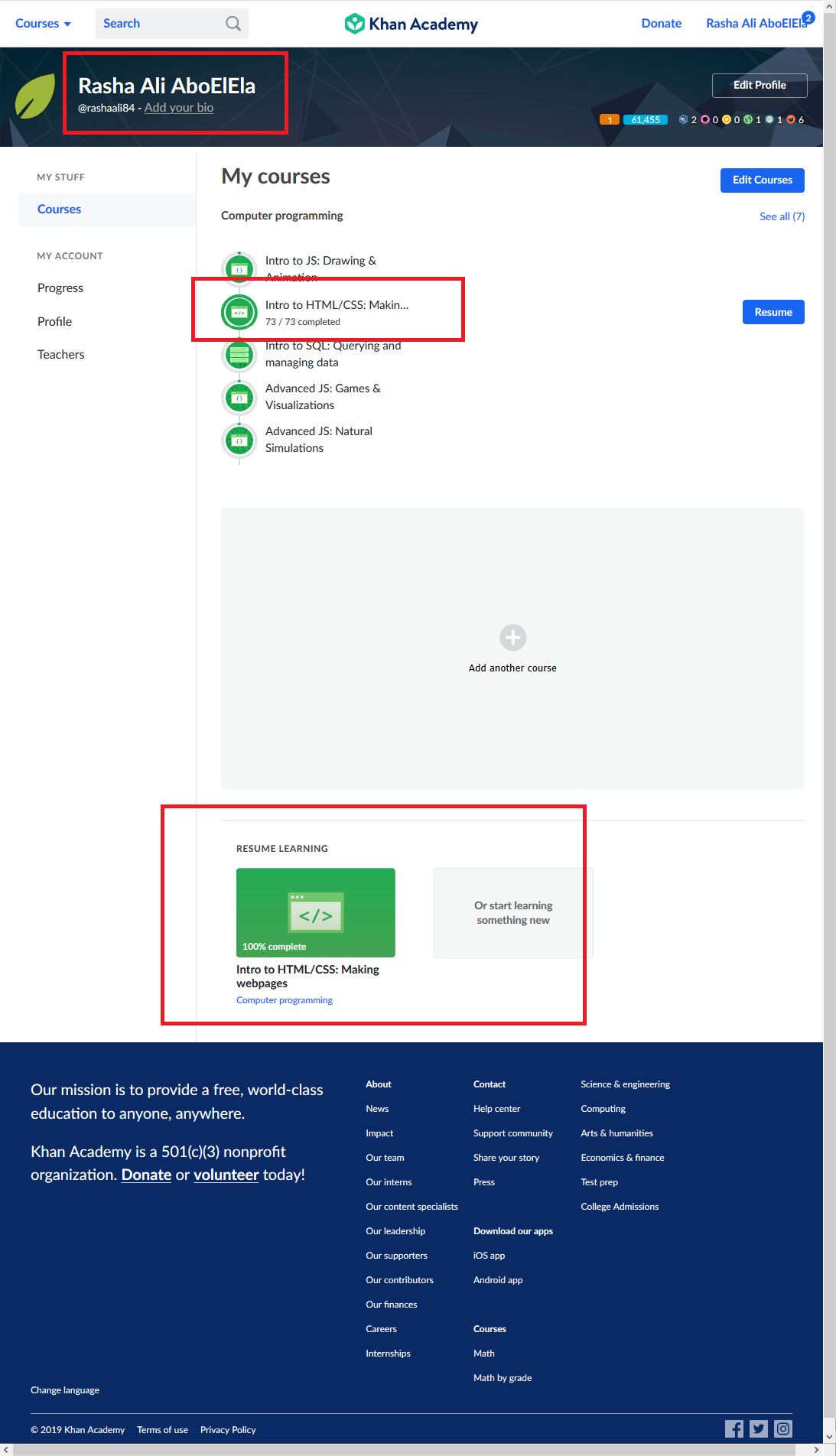Open Intro to JS: Drawing course icon

tap(239, 269)
